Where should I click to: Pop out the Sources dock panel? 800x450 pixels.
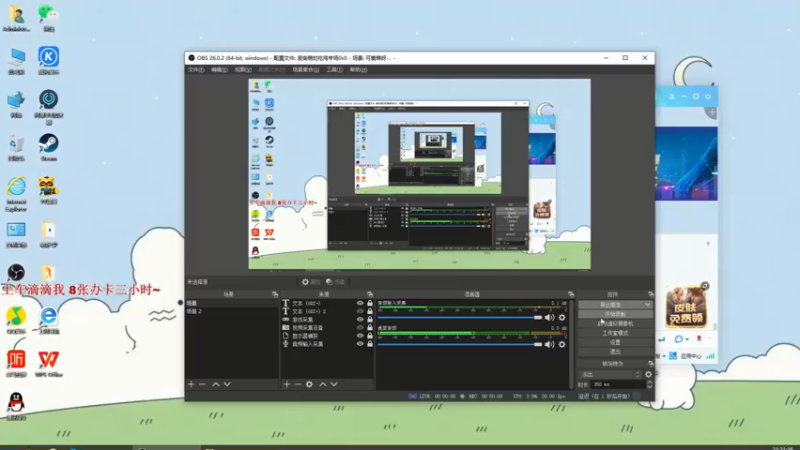tap(370, 294)
